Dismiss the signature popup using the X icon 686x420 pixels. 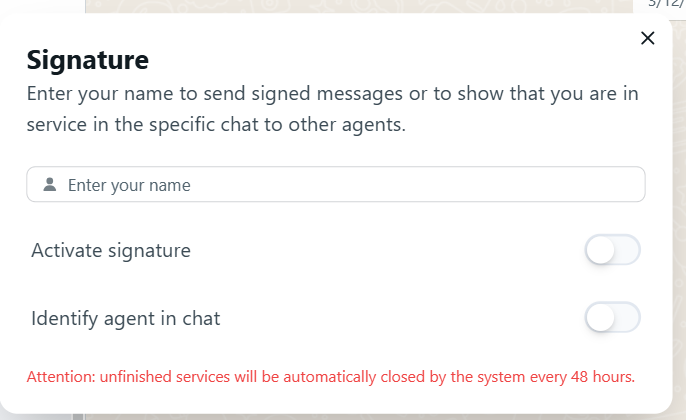(x=647, y=38)
